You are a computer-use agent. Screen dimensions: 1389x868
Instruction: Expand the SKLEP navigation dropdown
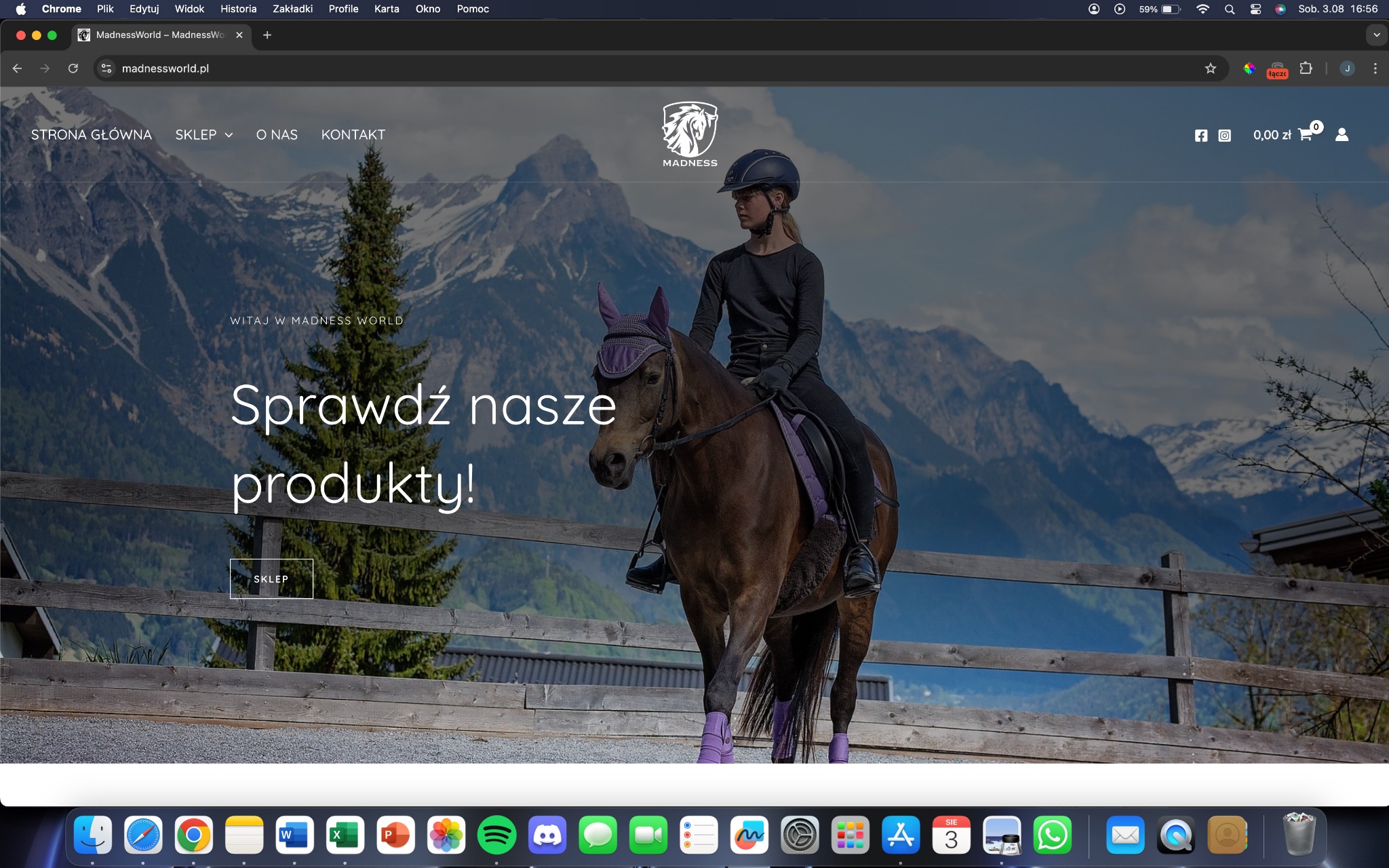click(x=203, y=134)
